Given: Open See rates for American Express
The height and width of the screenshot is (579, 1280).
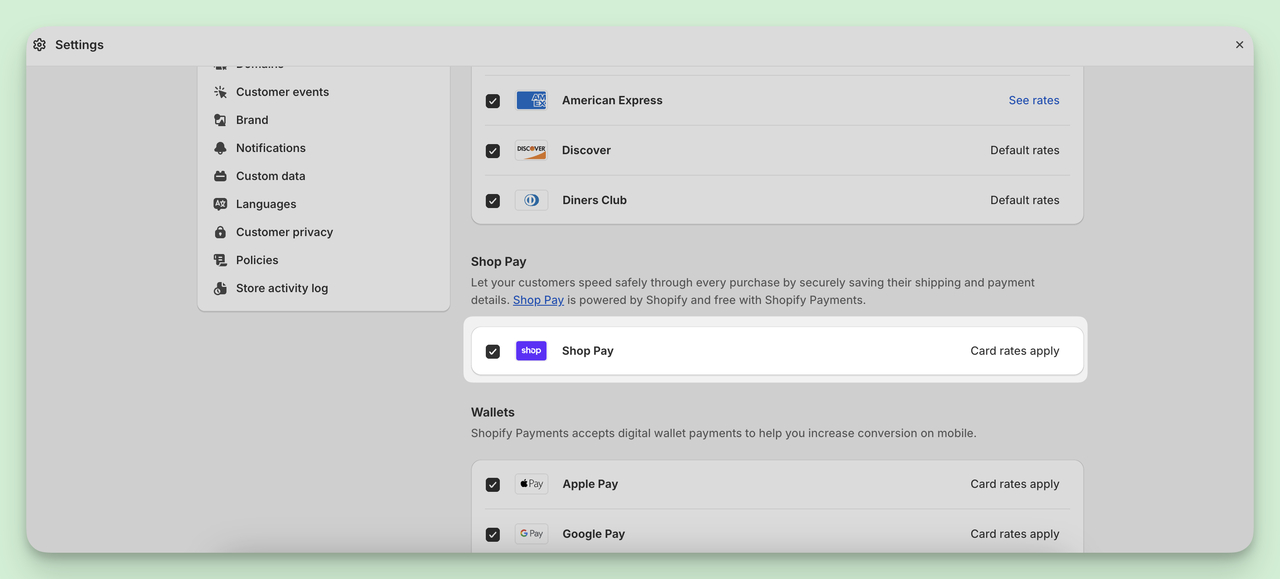Looking at the screenshot, I should click(x=1033, y=100).
